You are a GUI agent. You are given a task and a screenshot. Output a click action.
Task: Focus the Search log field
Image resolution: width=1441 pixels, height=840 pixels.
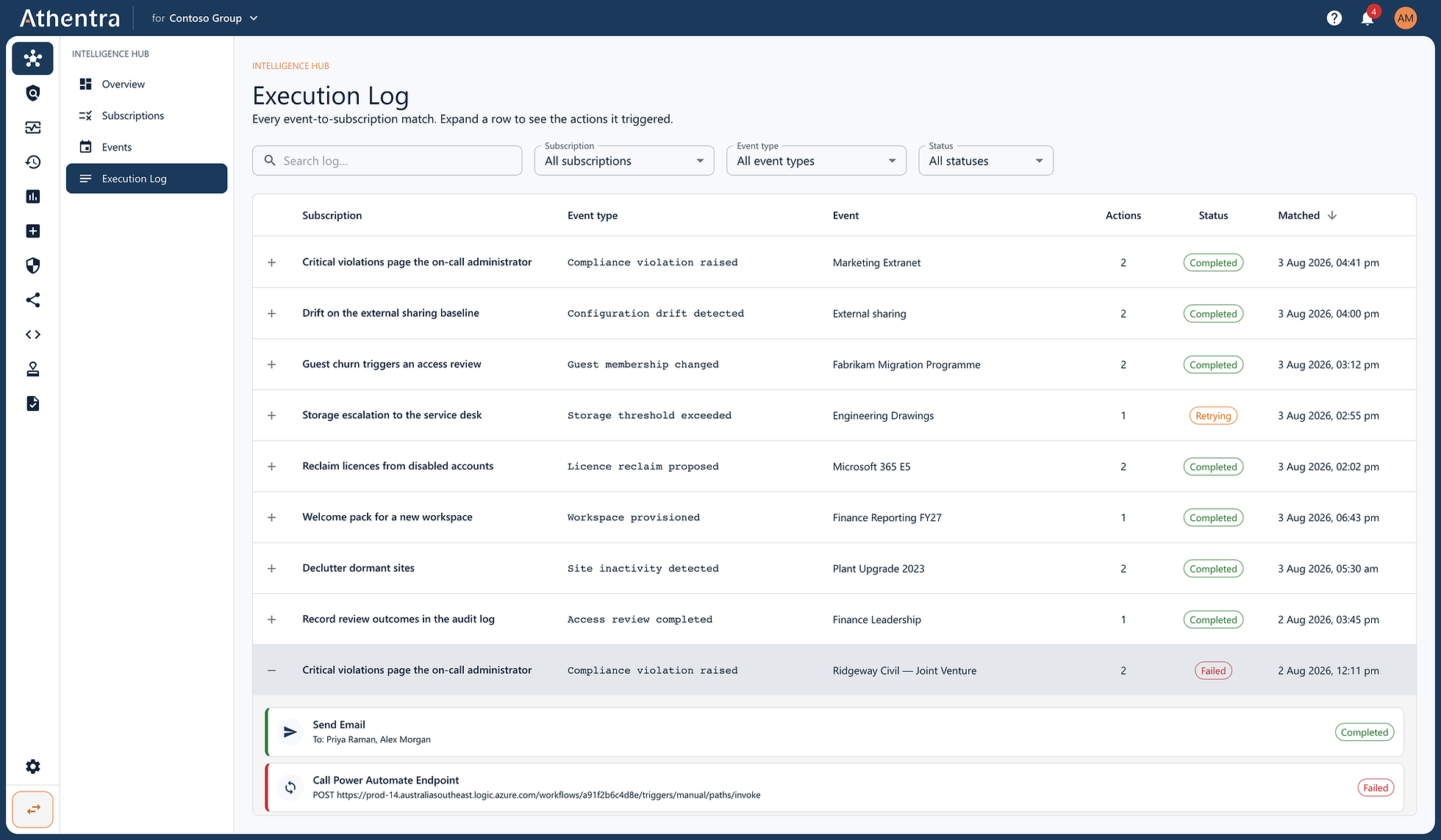click(x=387, y=160)
